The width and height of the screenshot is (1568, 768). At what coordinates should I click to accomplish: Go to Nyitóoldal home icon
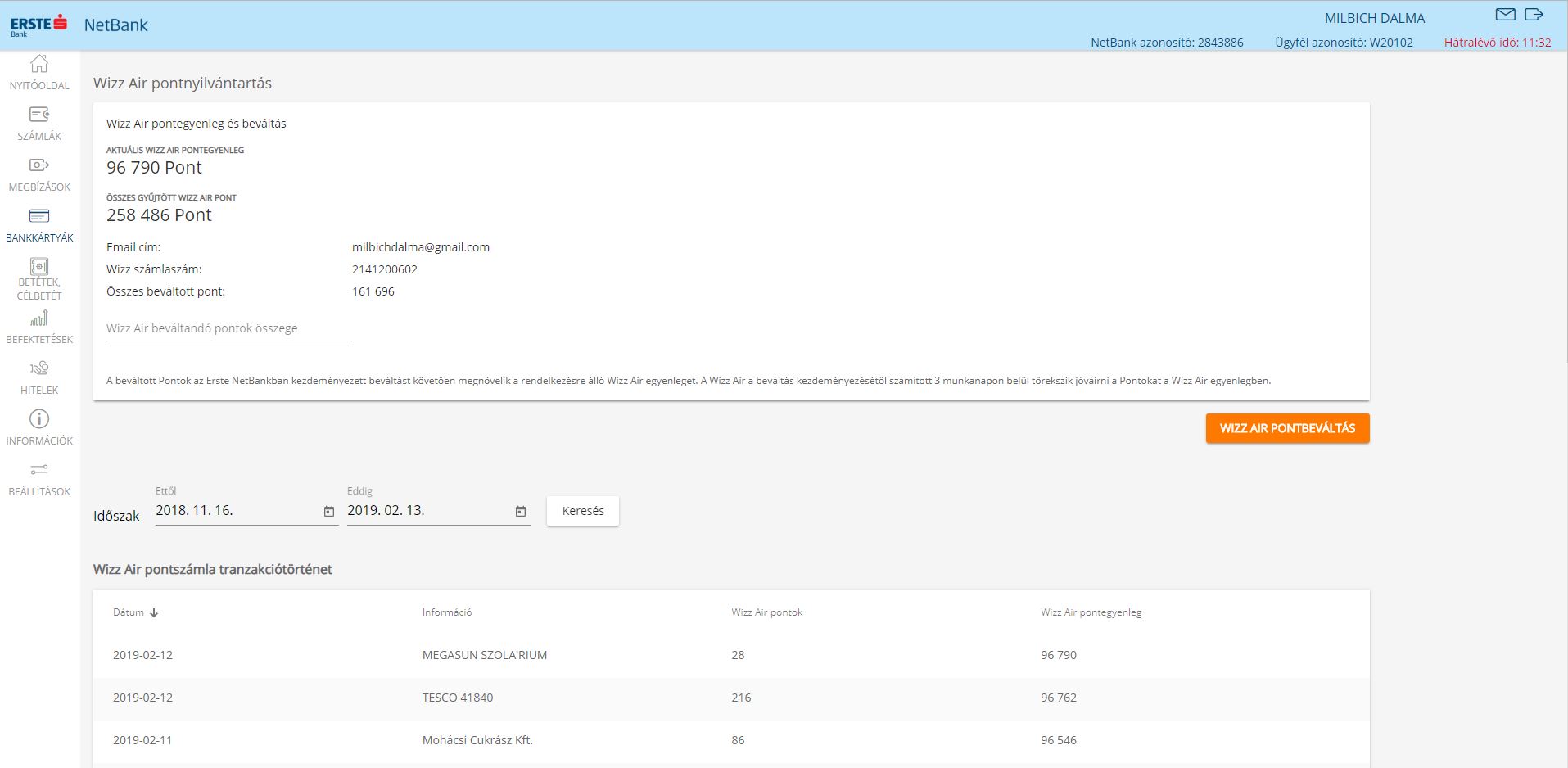tap(39, 64)
